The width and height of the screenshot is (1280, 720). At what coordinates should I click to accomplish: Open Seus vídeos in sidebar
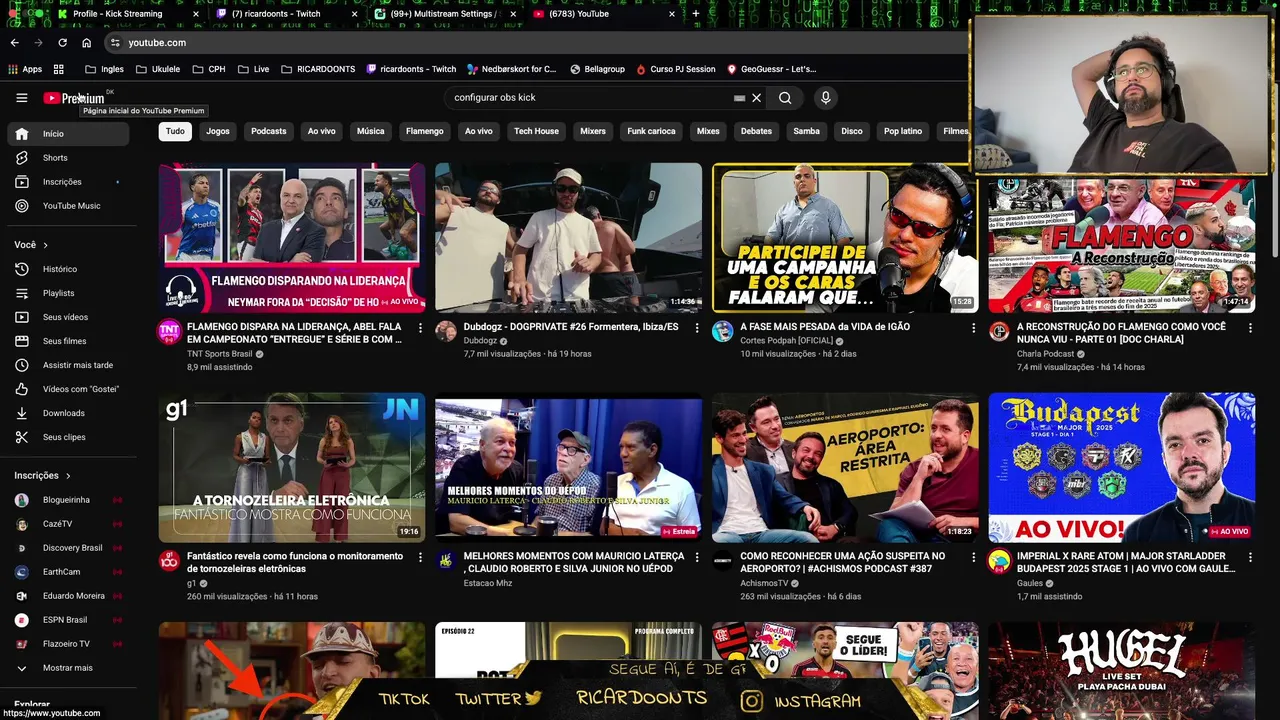pos(68,317)
